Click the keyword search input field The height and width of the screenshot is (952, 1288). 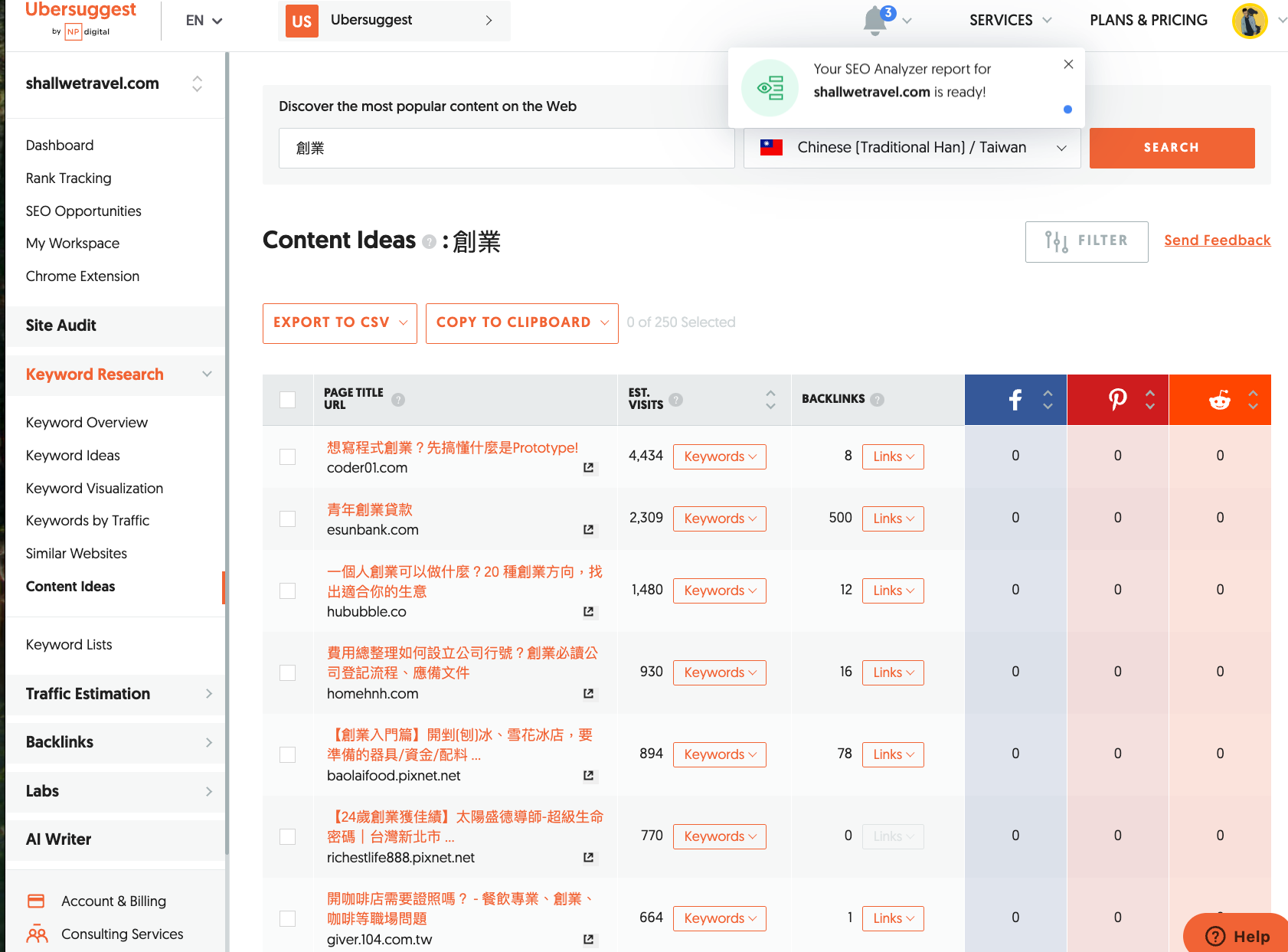pos(506,148)
